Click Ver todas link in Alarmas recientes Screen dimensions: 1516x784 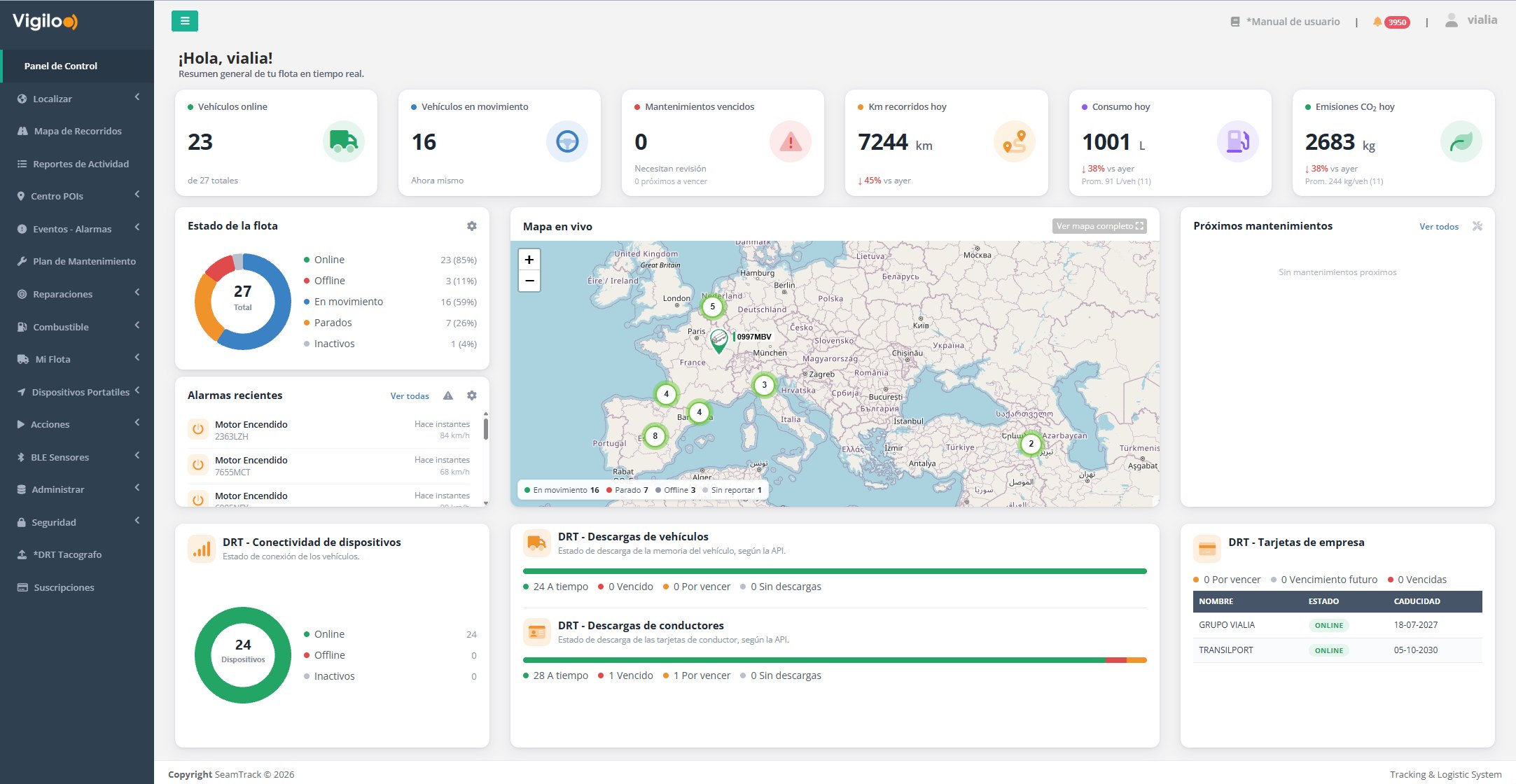410,396
